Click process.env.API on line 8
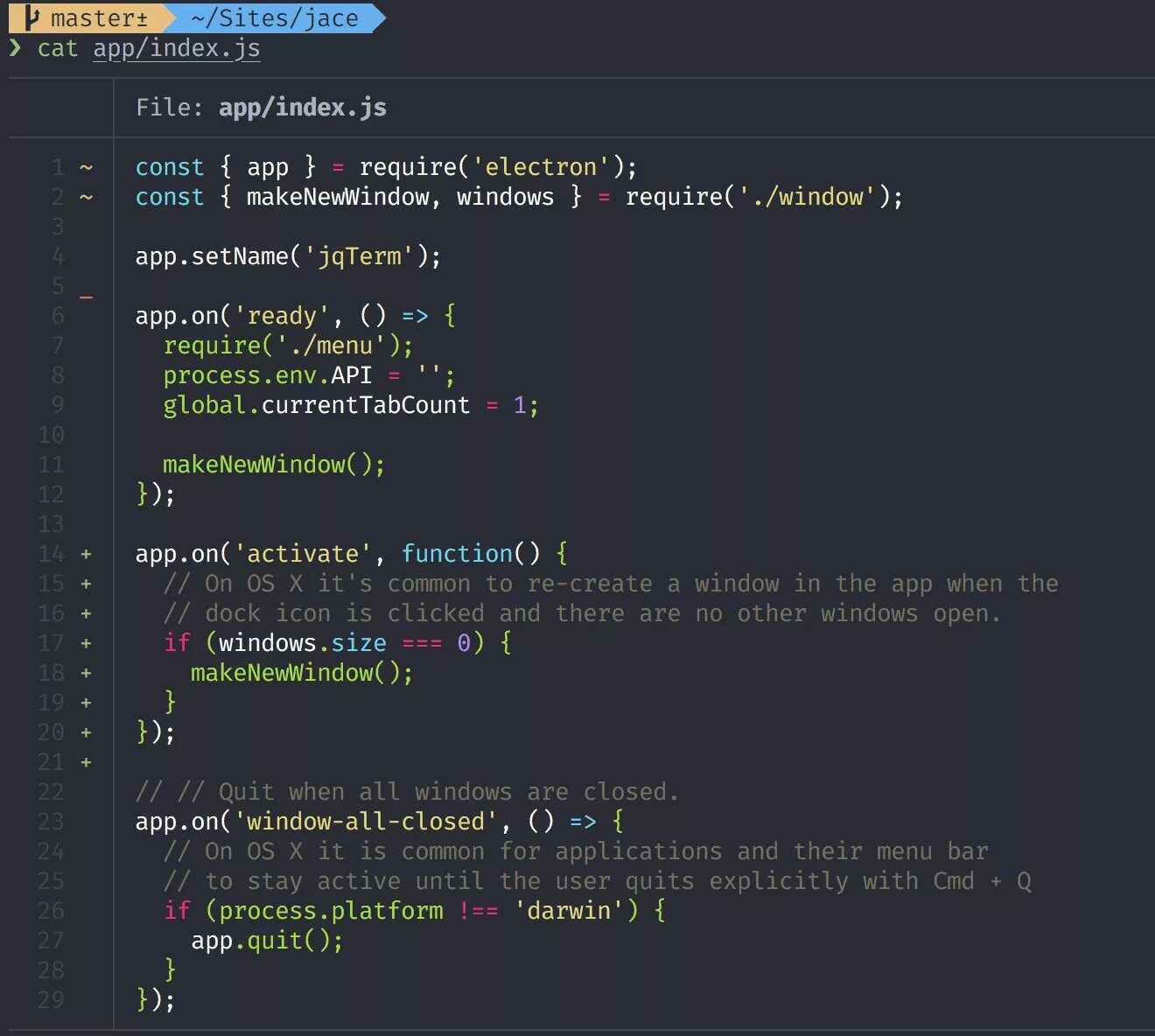Viewport: 1155px width, 1036px height. [268, 375]
